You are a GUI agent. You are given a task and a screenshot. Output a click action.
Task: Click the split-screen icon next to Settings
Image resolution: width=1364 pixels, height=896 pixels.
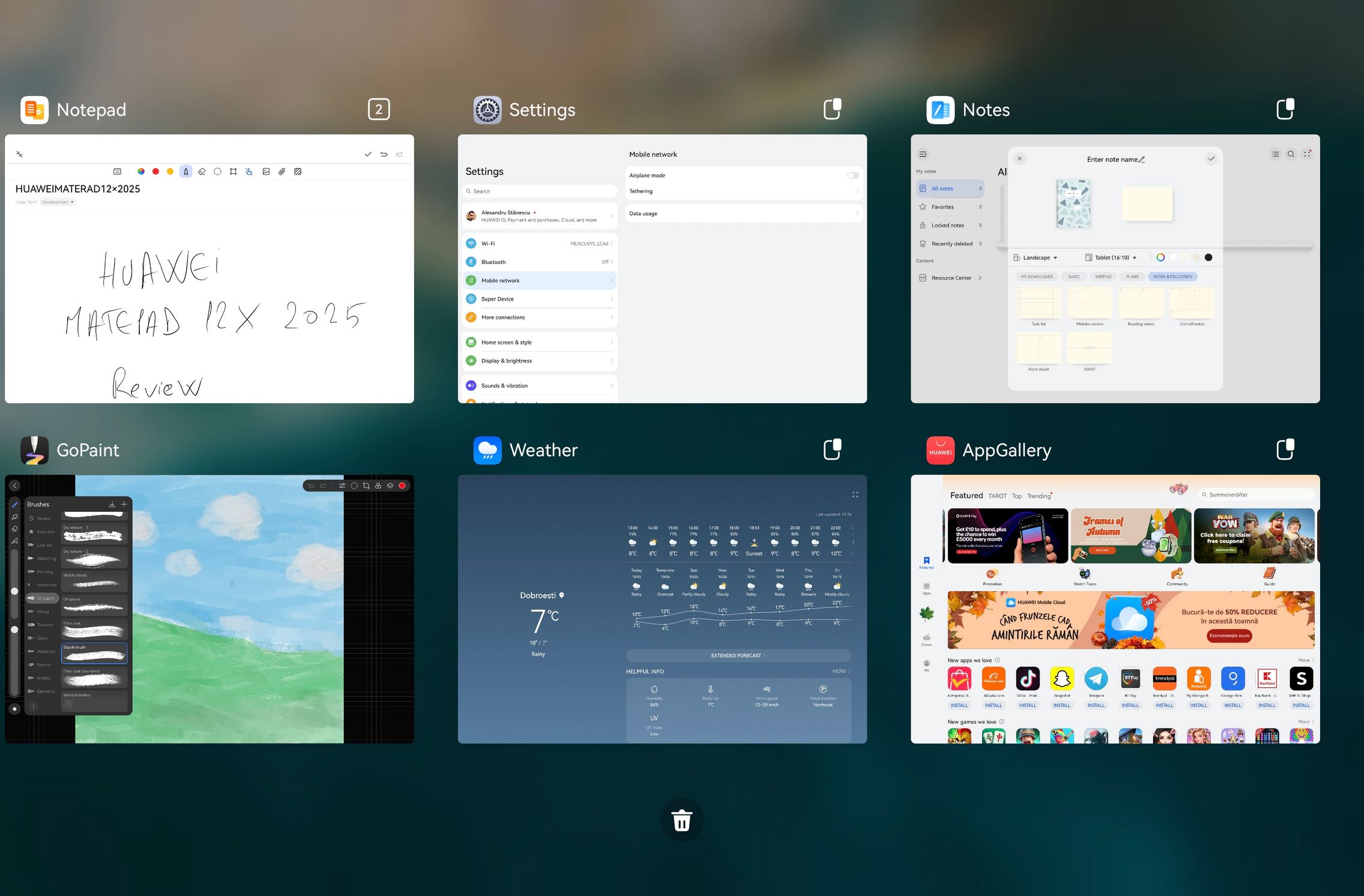coord(832,109)
